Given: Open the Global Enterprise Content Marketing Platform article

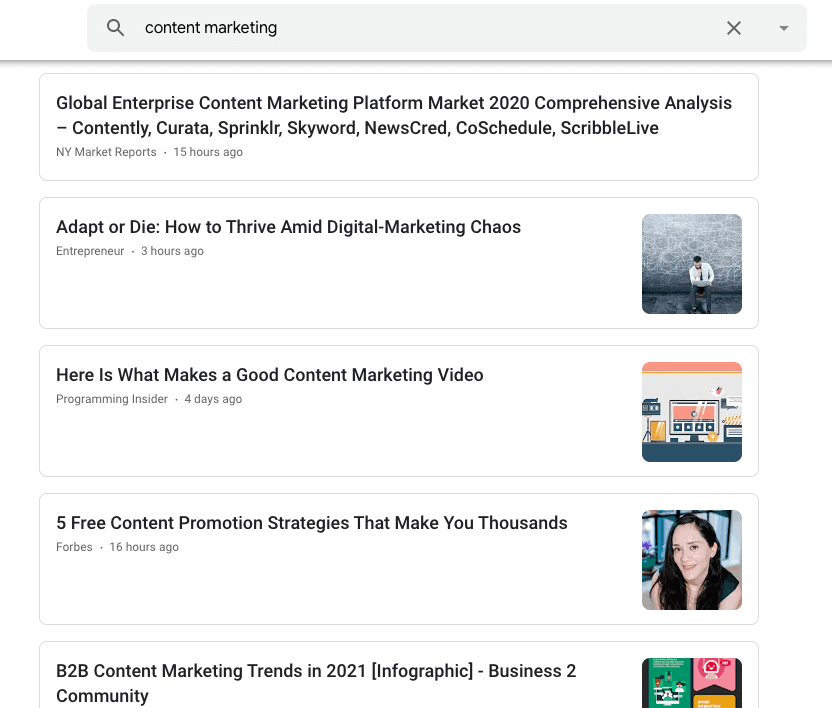Looking at the screenshot, I should pos(394,115).
